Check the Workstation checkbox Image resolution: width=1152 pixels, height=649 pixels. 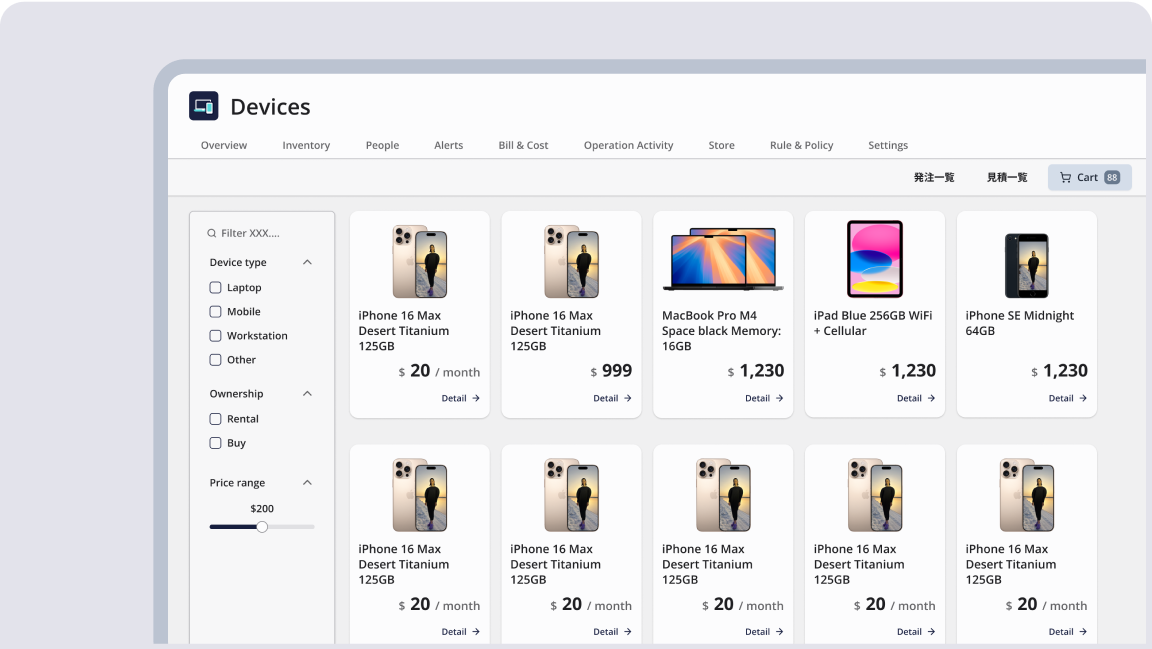click(215, 335)
